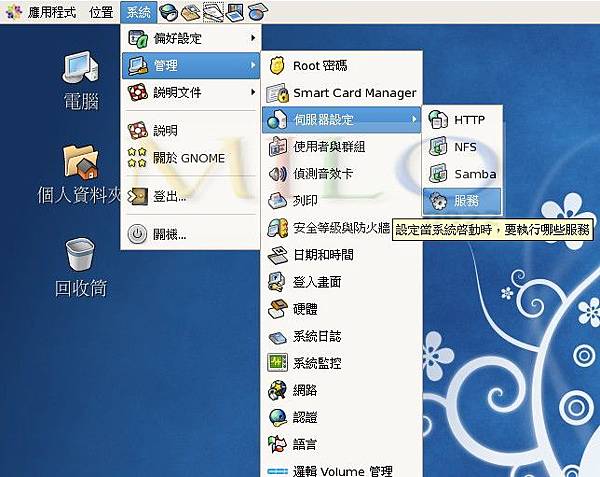Open 系統監控 system monitor

click(342, 363)
